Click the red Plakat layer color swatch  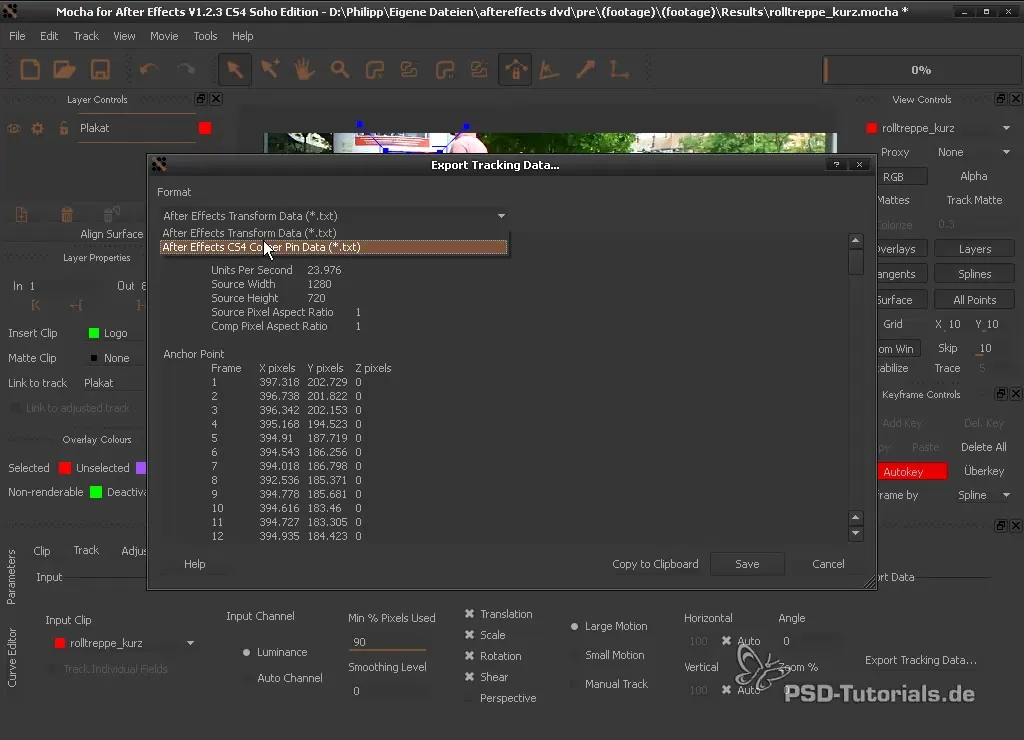(205, 128)
